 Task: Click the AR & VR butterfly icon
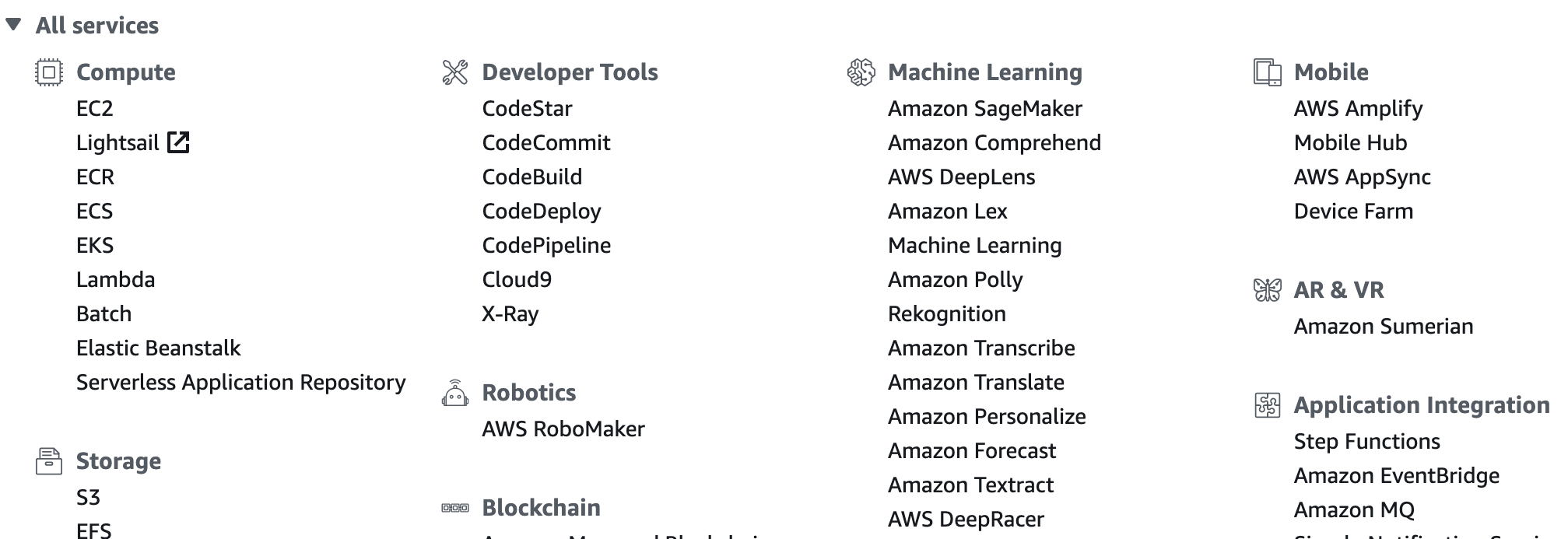pyautogui.click(x=1267, y=290)
